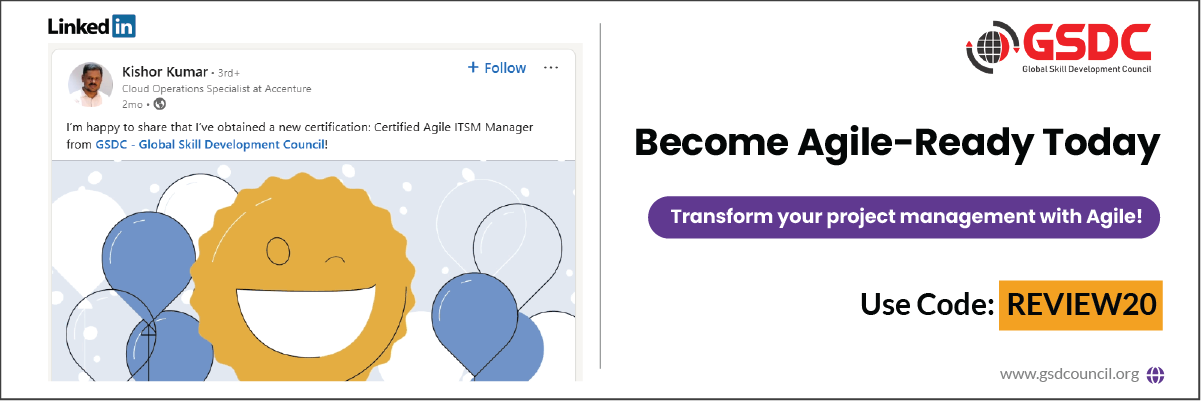1201x401 pixels.
Task: Follow Kishor Kumar
Action: (x=497, y=68)
